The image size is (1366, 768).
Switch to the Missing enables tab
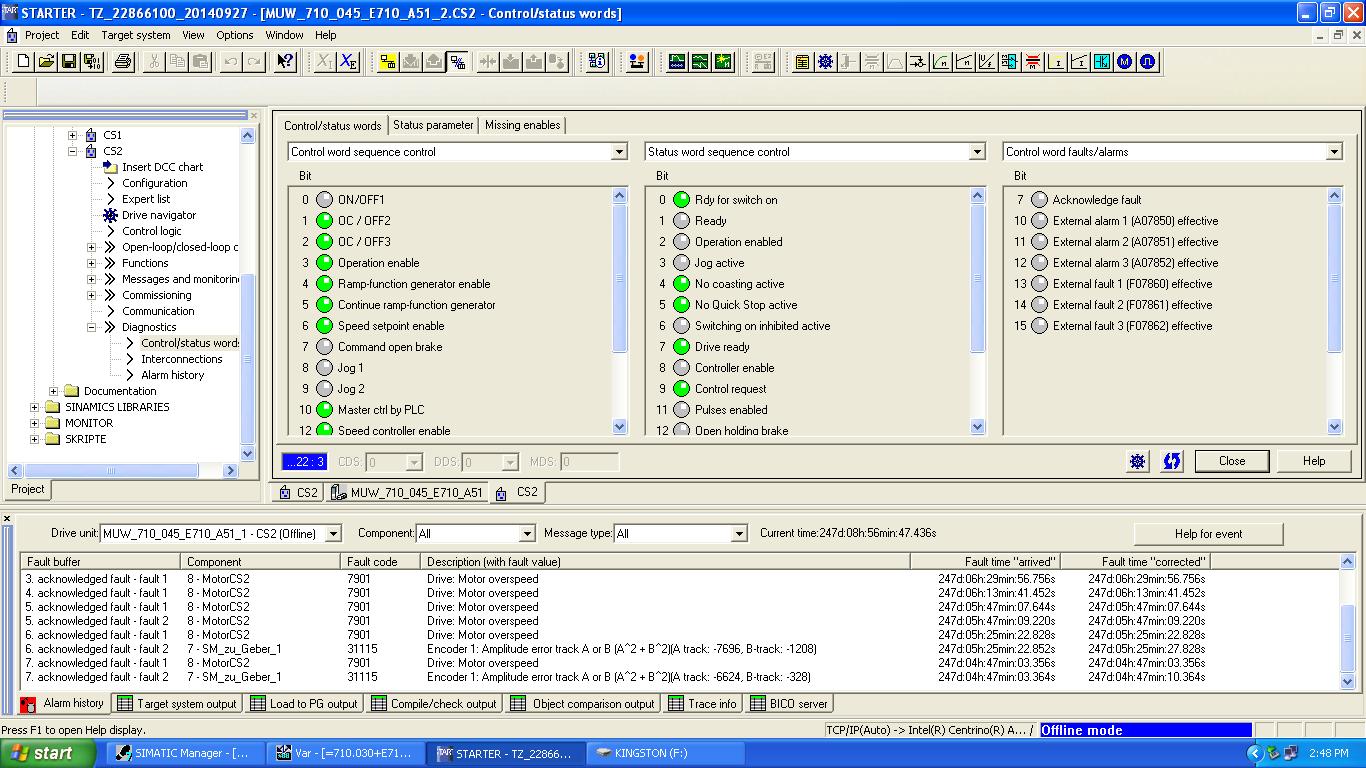coord(522,125)
